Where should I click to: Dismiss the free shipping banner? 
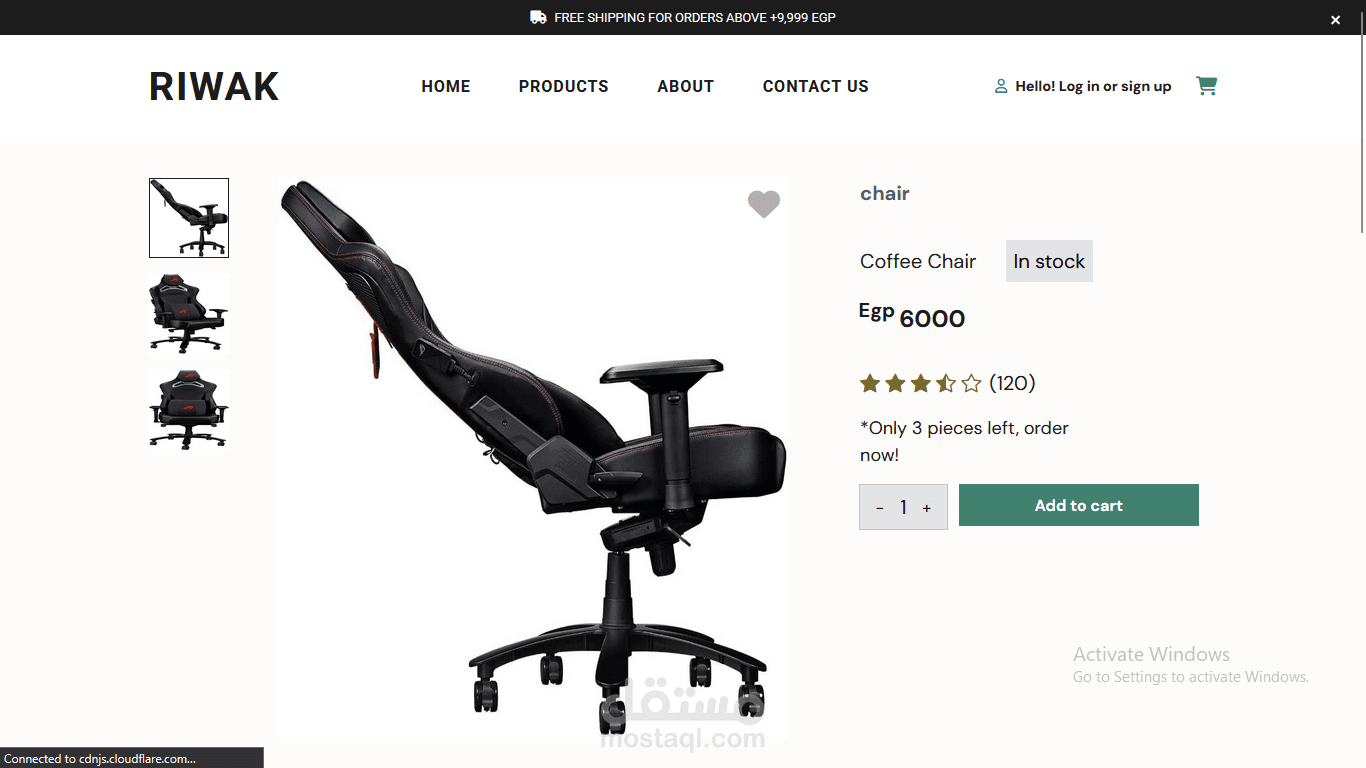tap(1335, 19)
